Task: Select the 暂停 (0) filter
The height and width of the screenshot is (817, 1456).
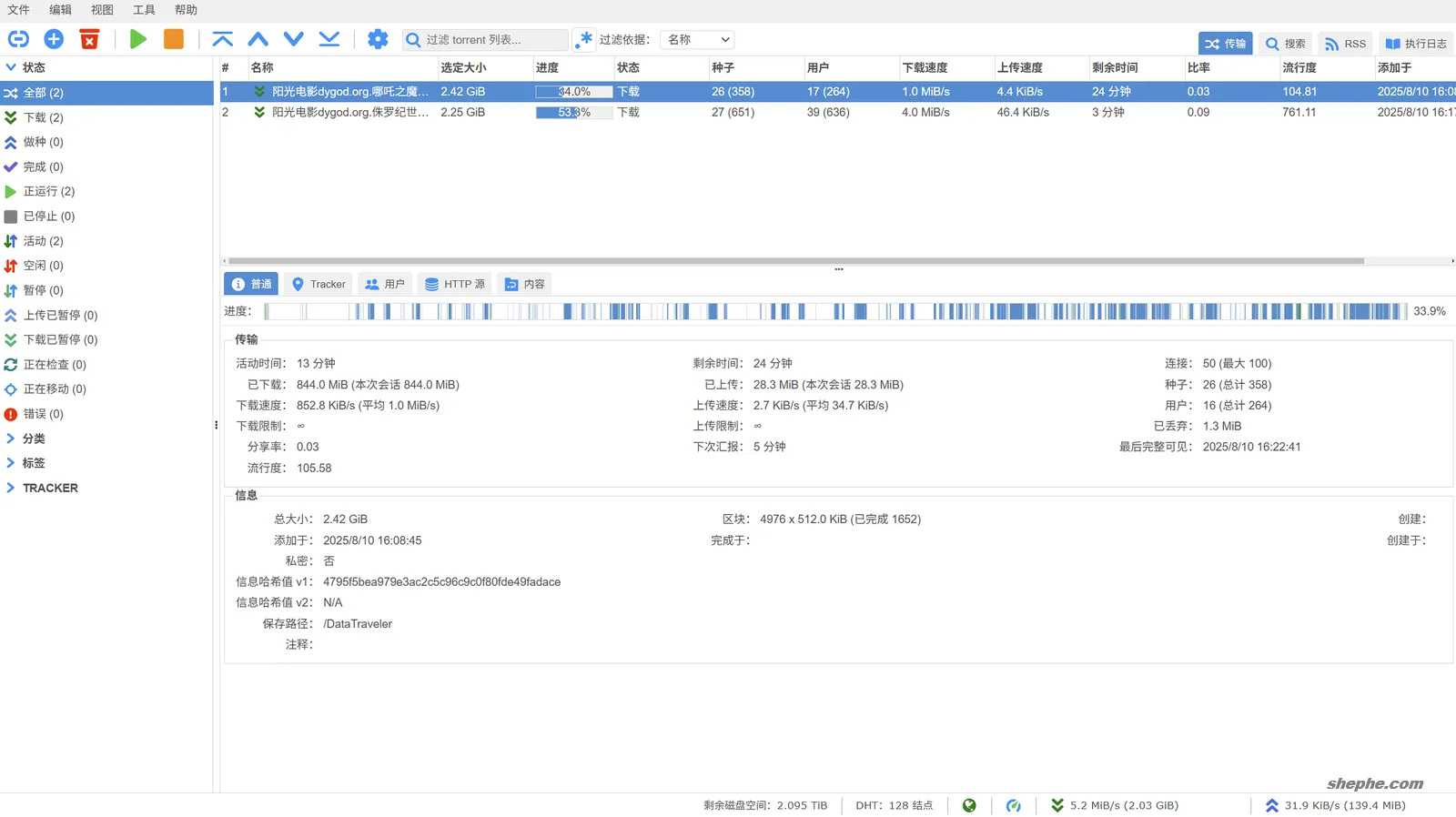Action: 106,290
